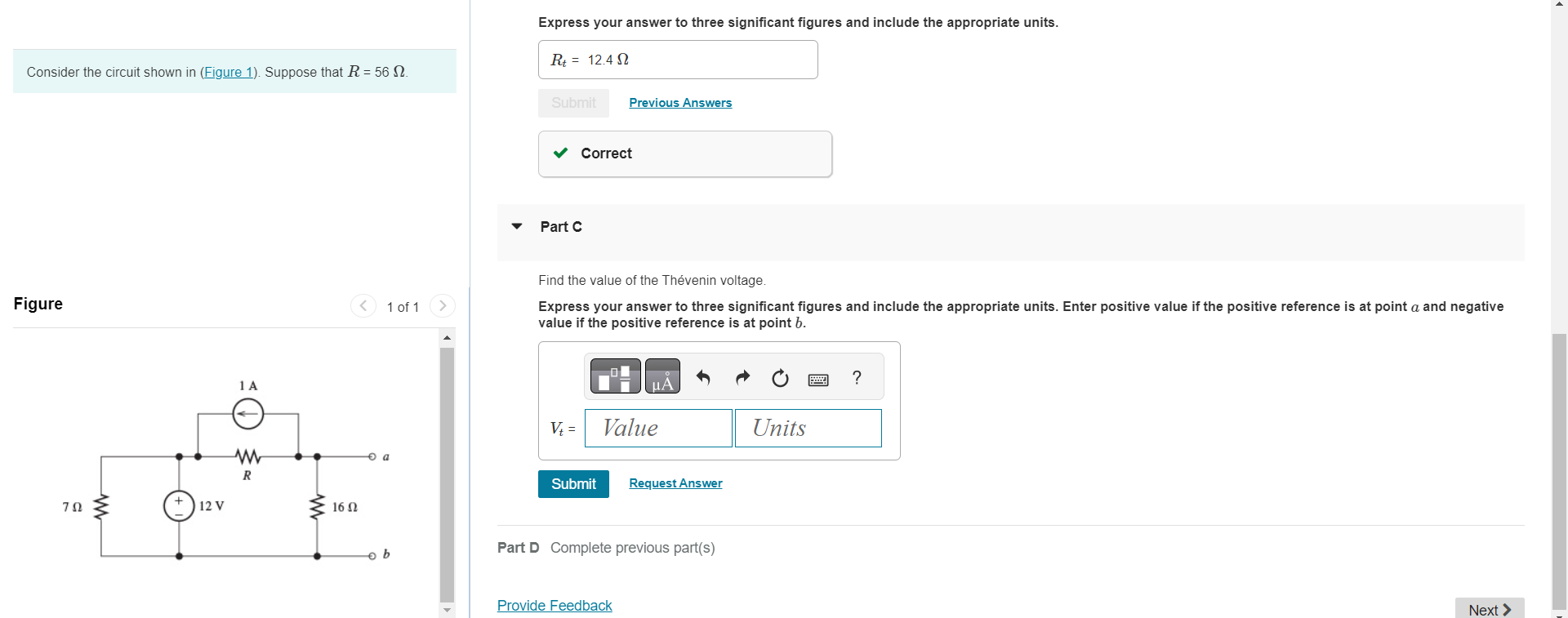Click the figure previous-page arrow
Viewport: 1568px width, 618px height.
tap(363, 305)
